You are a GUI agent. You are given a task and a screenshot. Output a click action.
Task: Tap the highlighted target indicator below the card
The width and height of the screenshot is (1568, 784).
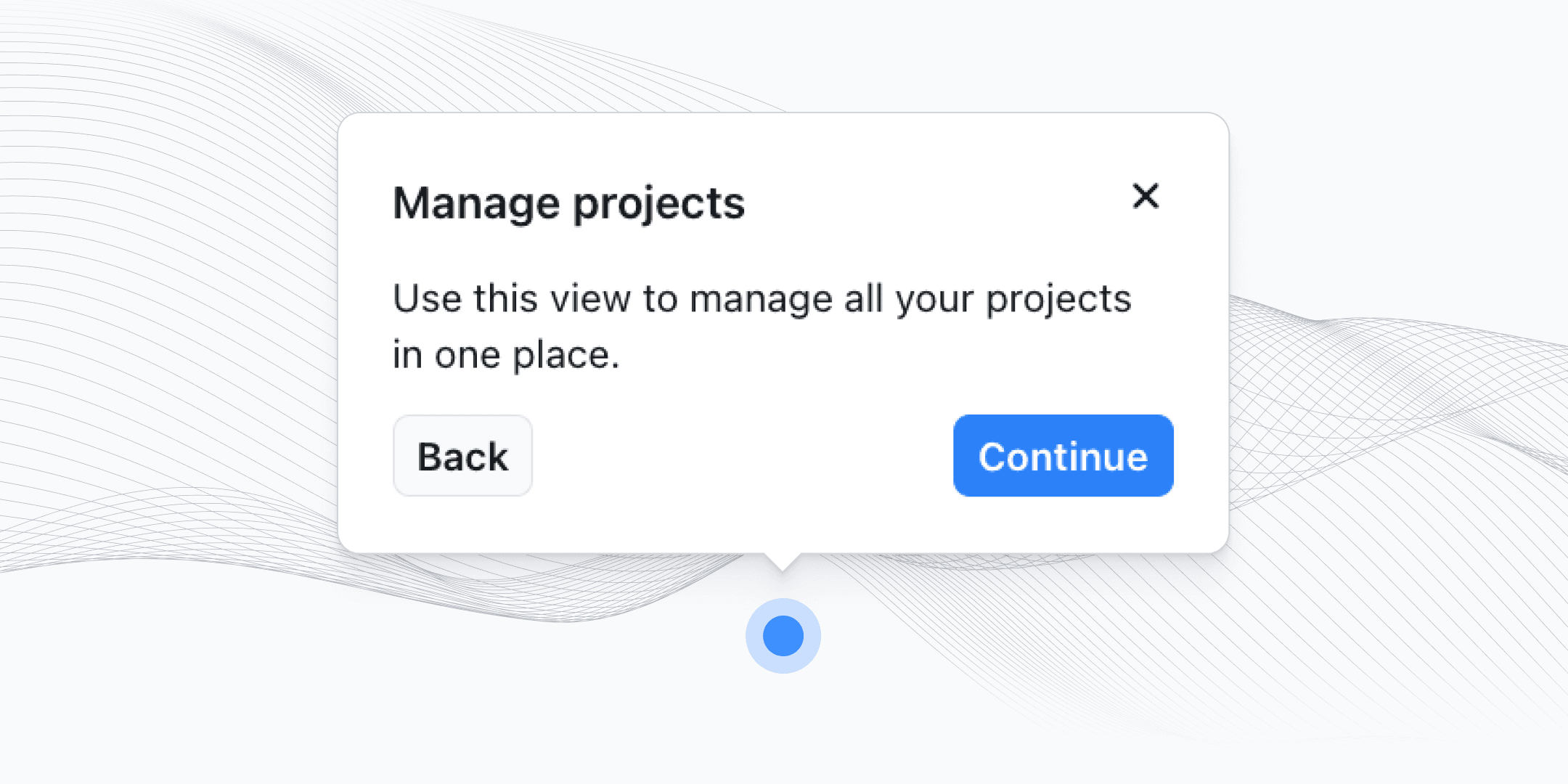tap(783, 635)
